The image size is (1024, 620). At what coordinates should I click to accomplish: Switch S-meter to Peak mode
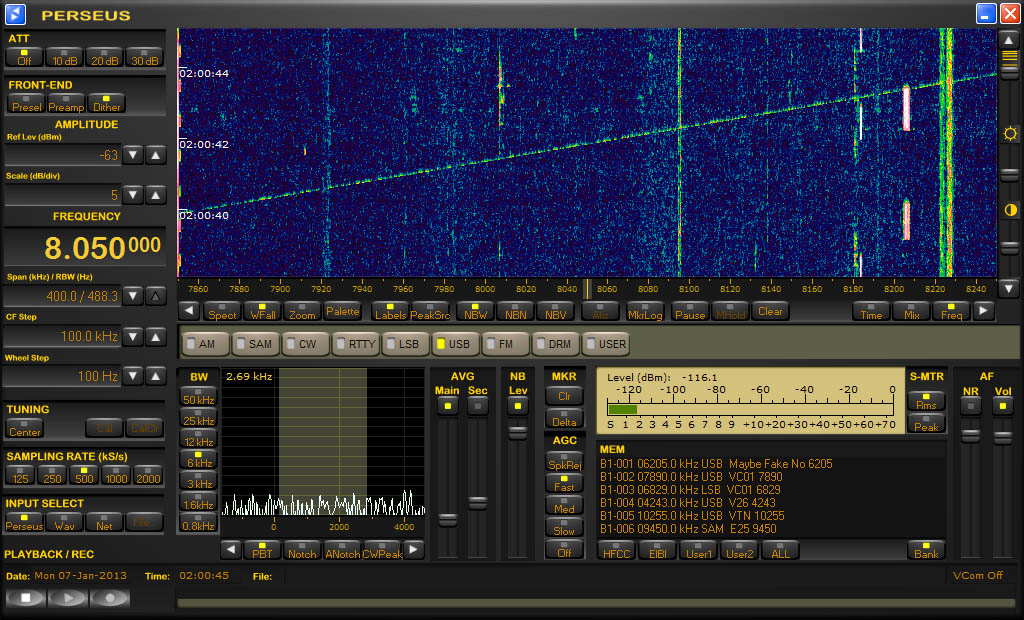pos(926,423)
